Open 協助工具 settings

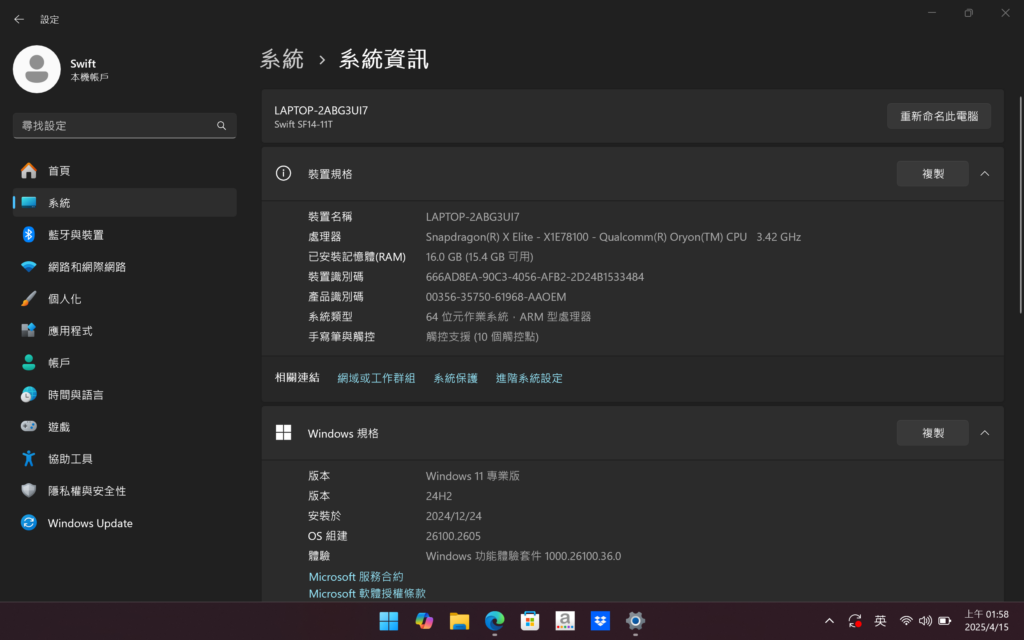tap(125, 458)
